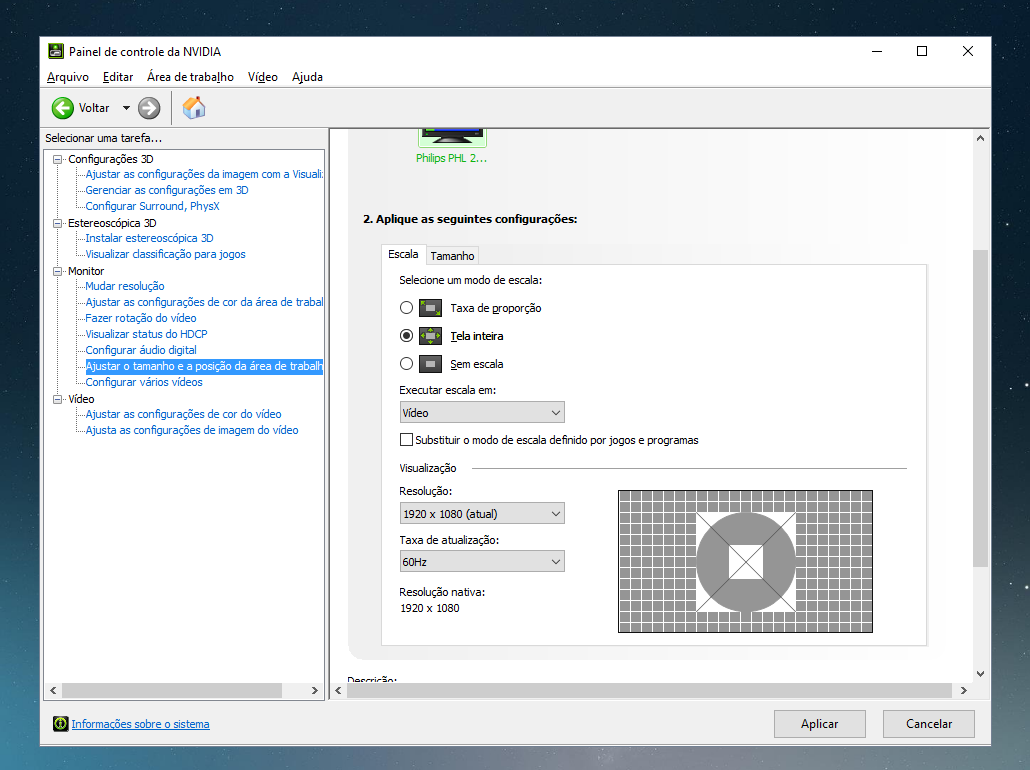1030x770 pixels.
Task: Click the gray forward arrow icon
Action: tap(149, 108)
